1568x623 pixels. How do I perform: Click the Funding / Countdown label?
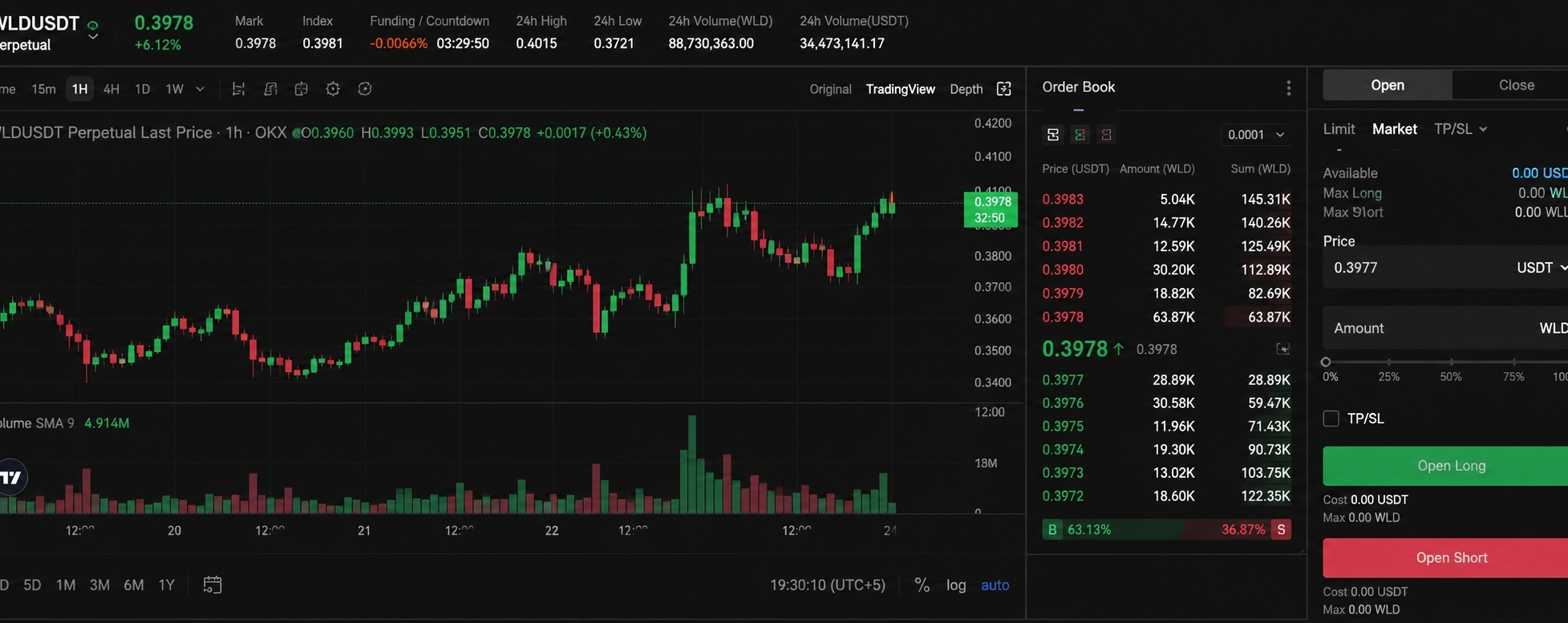tap(429, 21)
